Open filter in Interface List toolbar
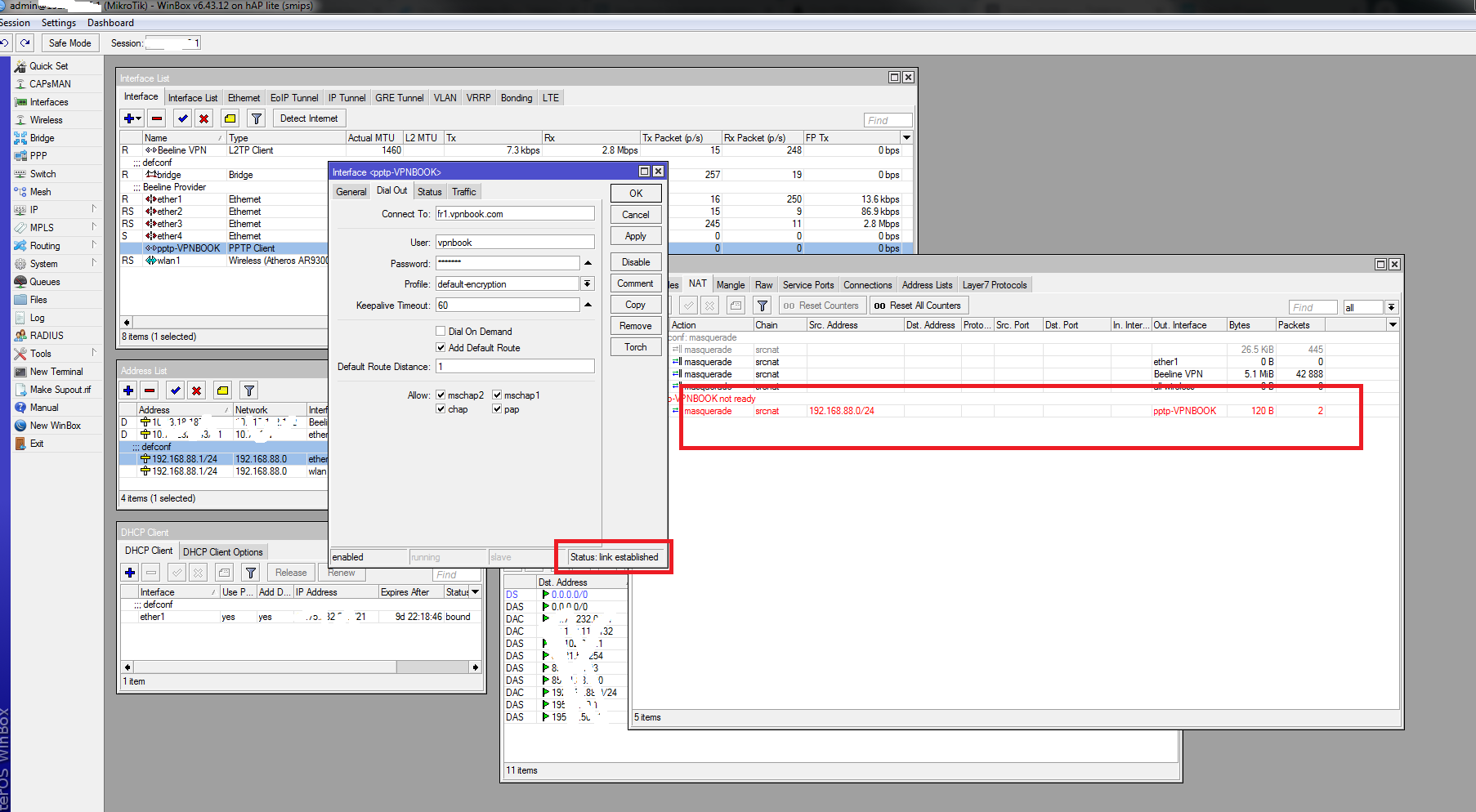 257,118
